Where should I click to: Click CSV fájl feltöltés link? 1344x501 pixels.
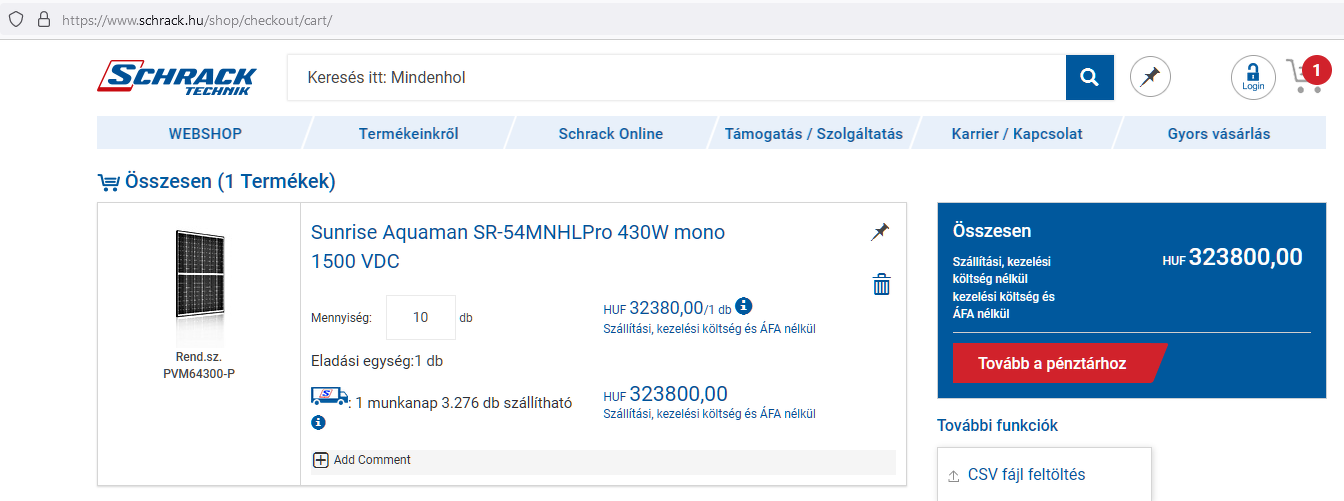(x=1027, y=475)
